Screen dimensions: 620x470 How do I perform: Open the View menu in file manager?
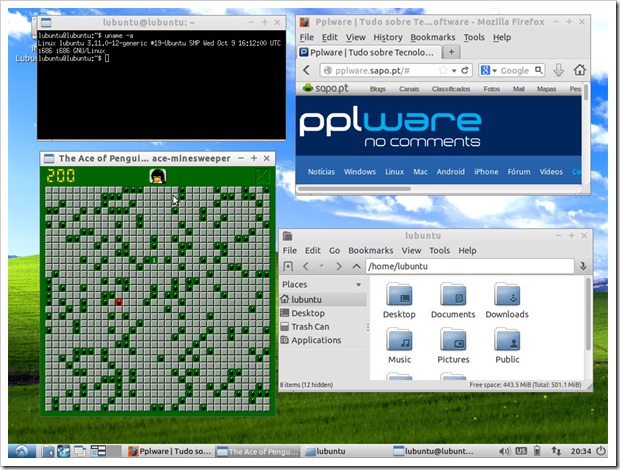(x=411, y=251)
